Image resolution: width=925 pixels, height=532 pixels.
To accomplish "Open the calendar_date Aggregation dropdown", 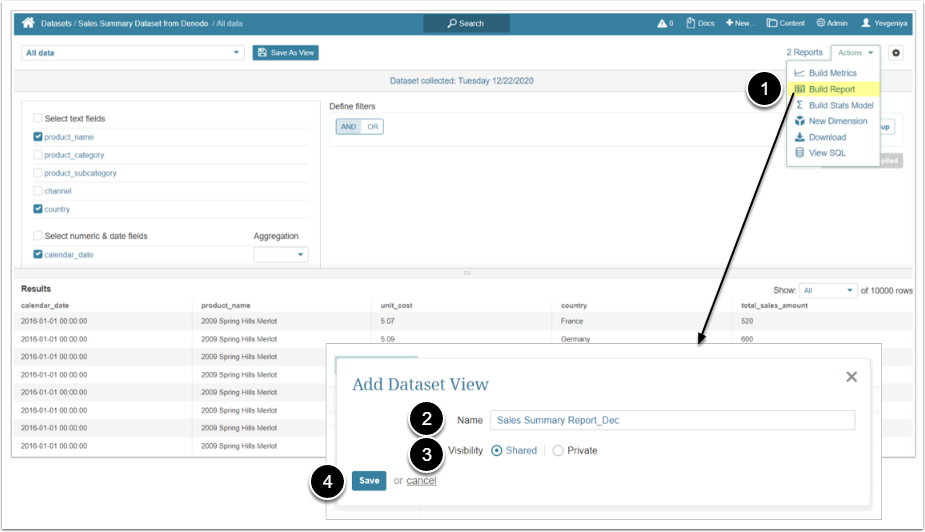I will 281,255.
